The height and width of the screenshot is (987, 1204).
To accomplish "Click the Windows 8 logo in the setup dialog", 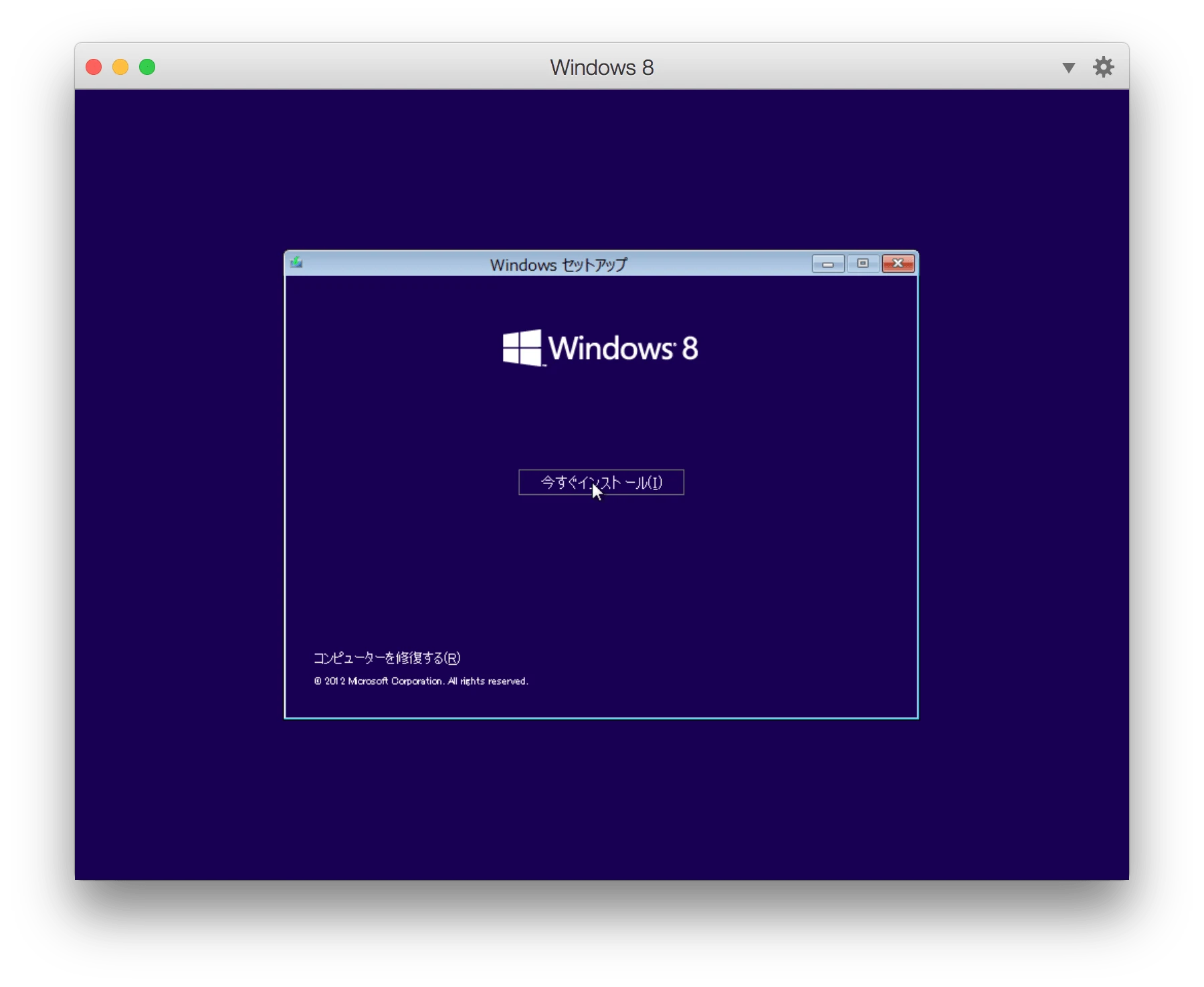I will [x=600, y=348].
